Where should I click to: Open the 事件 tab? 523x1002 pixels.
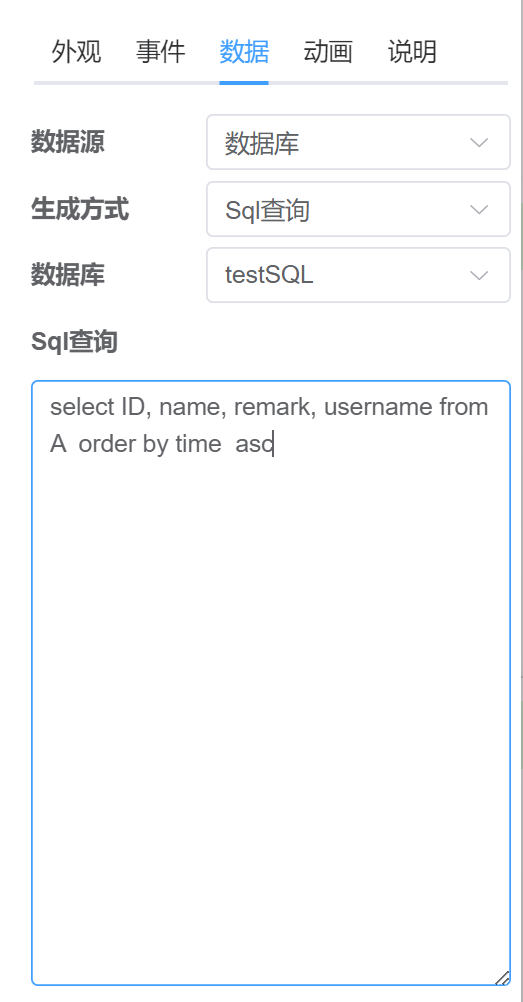coord(160,52)
